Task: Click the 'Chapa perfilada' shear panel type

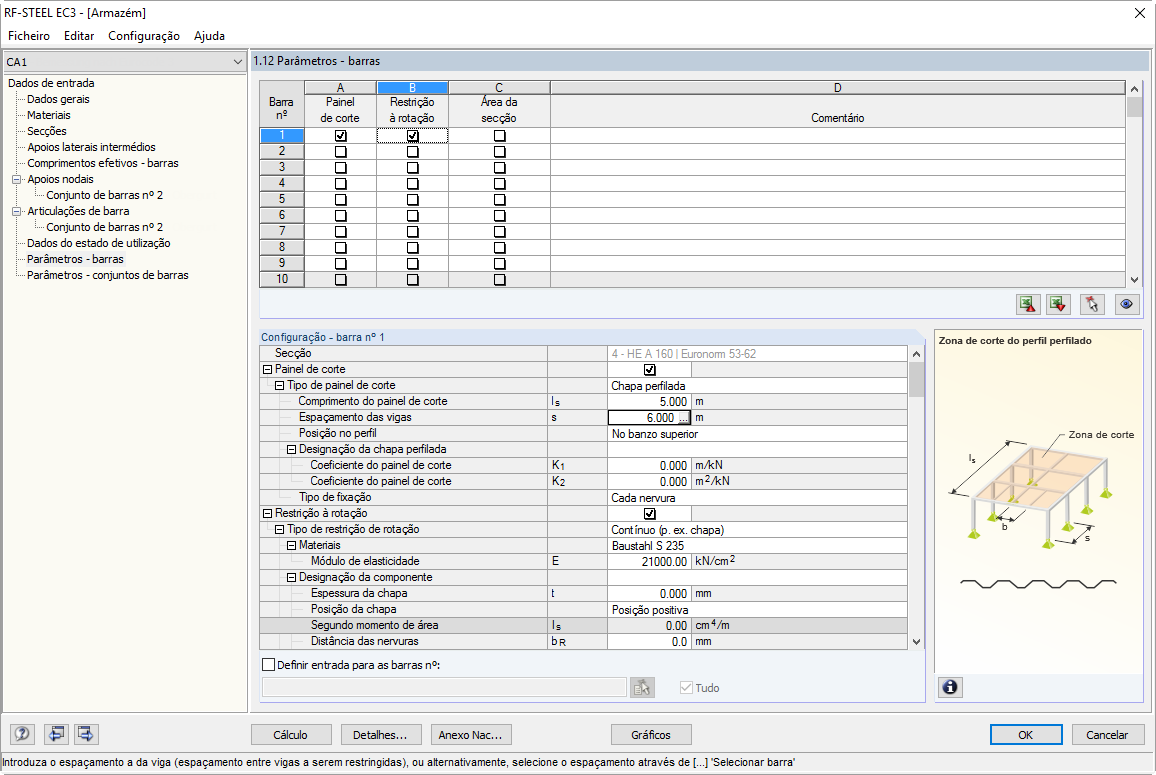Action: pyautogui.click(x=757, y=386)
